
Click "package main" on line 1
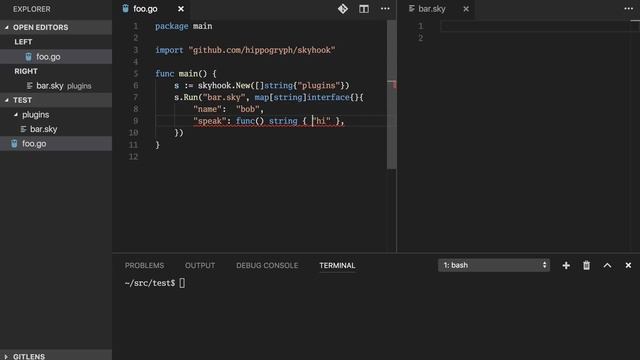[184, 26]
